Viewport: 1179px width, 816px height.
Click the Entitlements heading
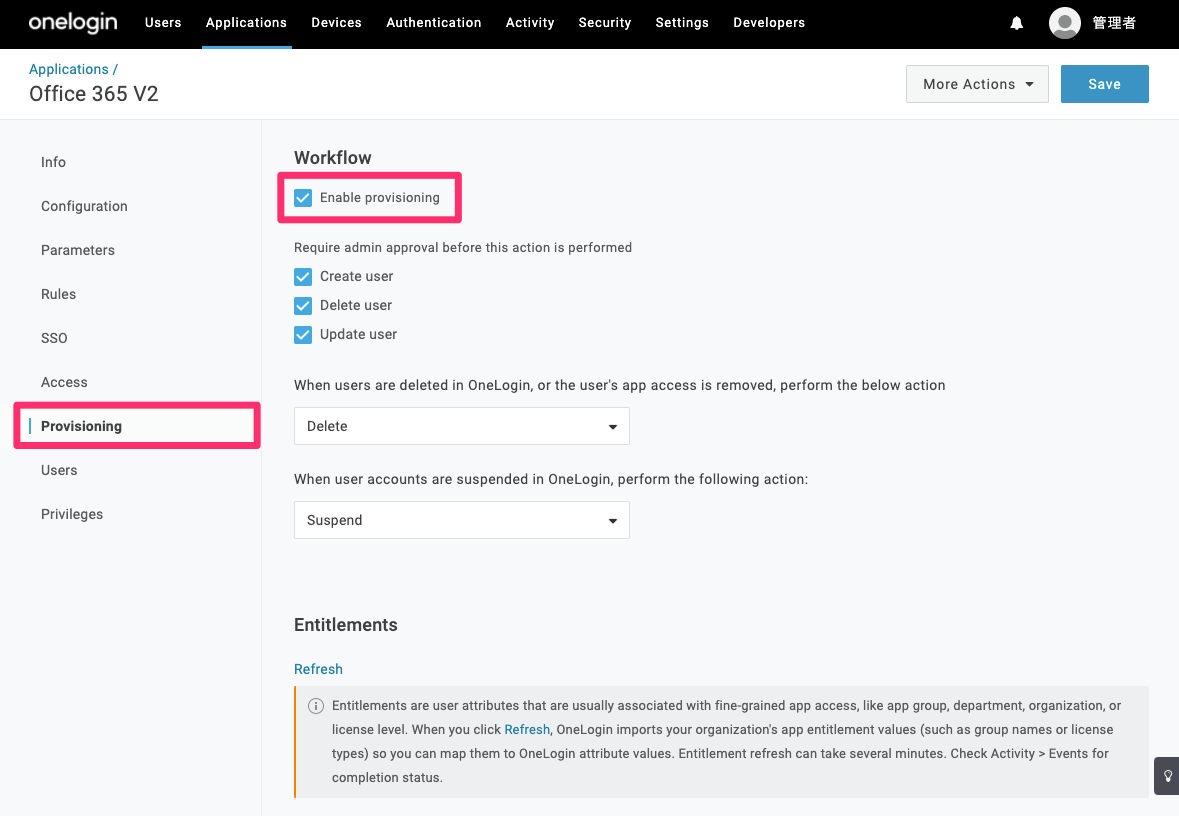346,625
